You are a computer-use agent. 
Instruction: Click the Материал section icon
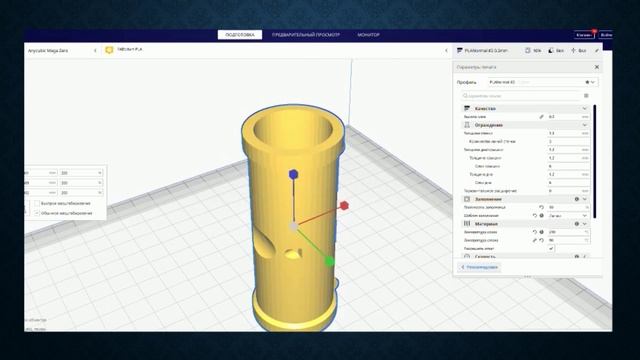[x=467, y=224]
